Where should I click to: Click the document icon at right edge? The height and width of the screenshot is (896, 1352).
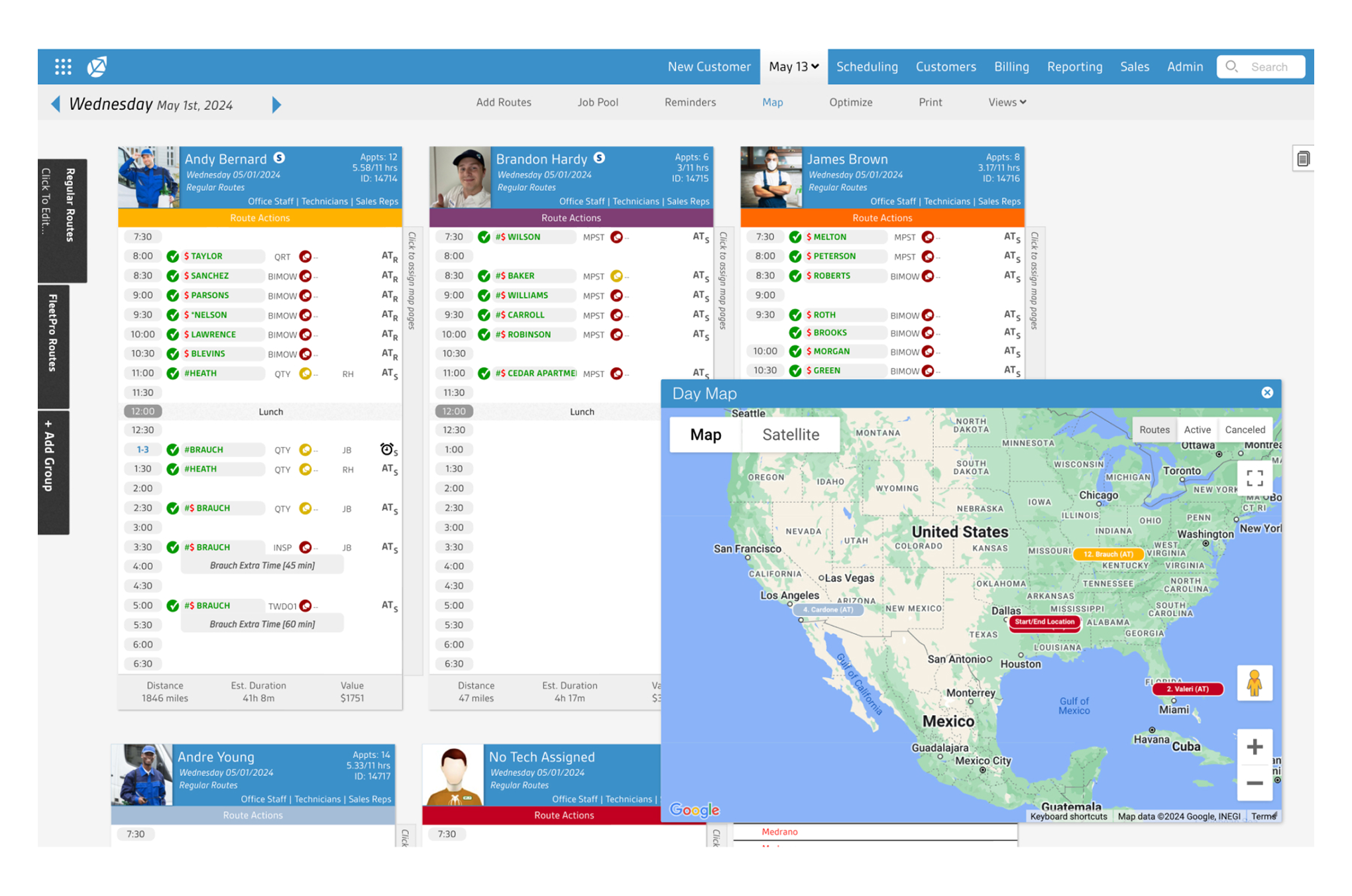(1302, 159)
